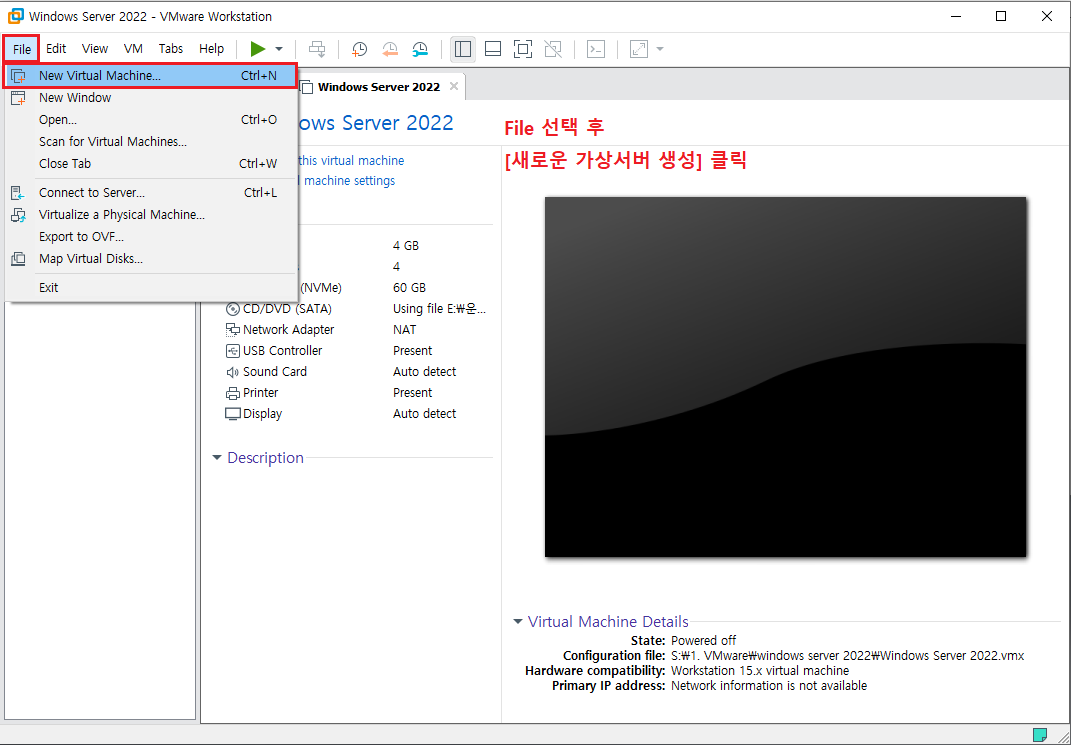Open the VM menu

[133, 48]
